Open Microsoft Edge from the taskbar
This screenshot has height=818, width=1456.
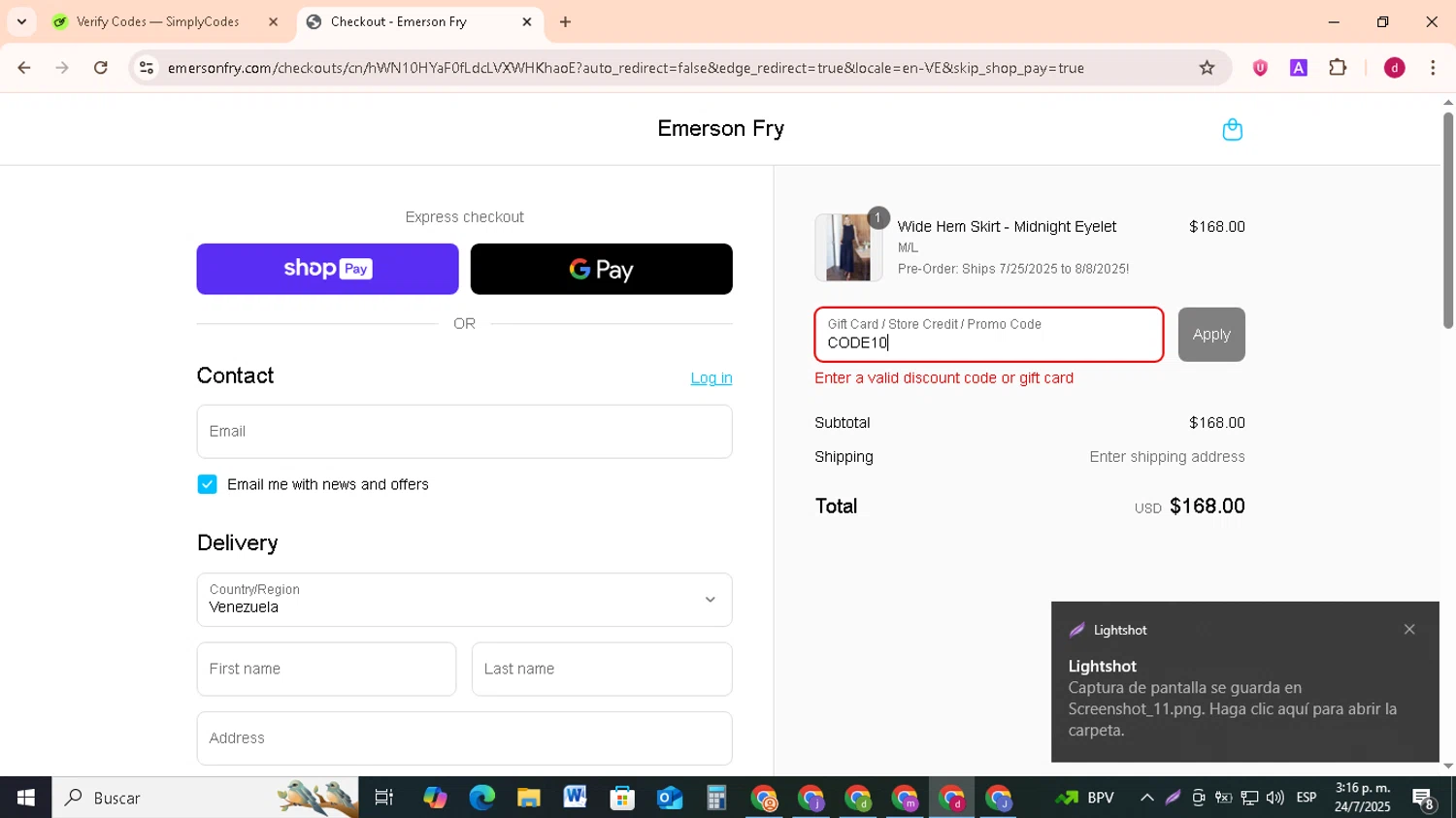[482, 798]
